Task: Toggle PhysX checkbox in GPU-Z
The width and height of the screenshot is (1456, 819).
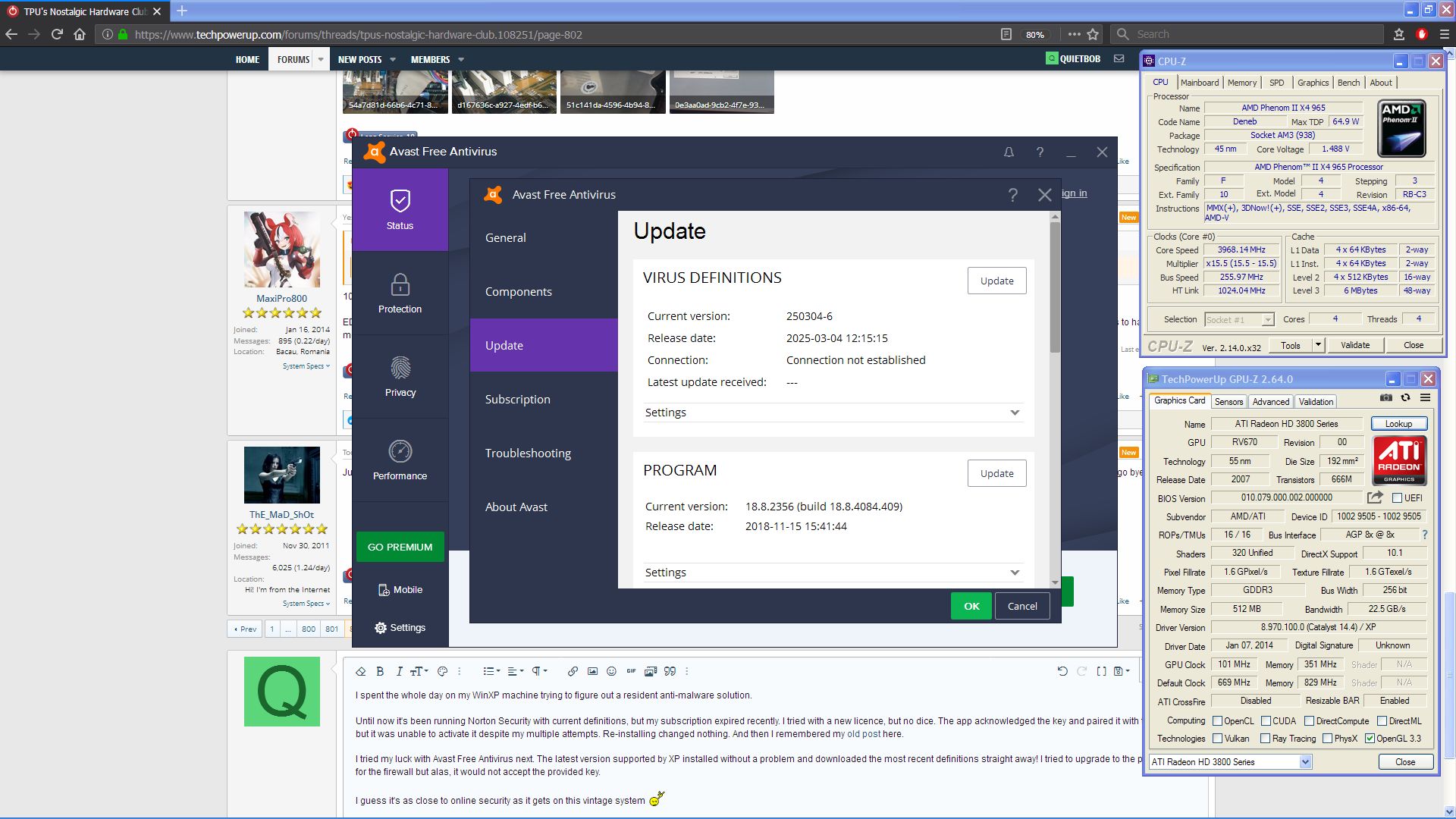Action: point(1327,739)
